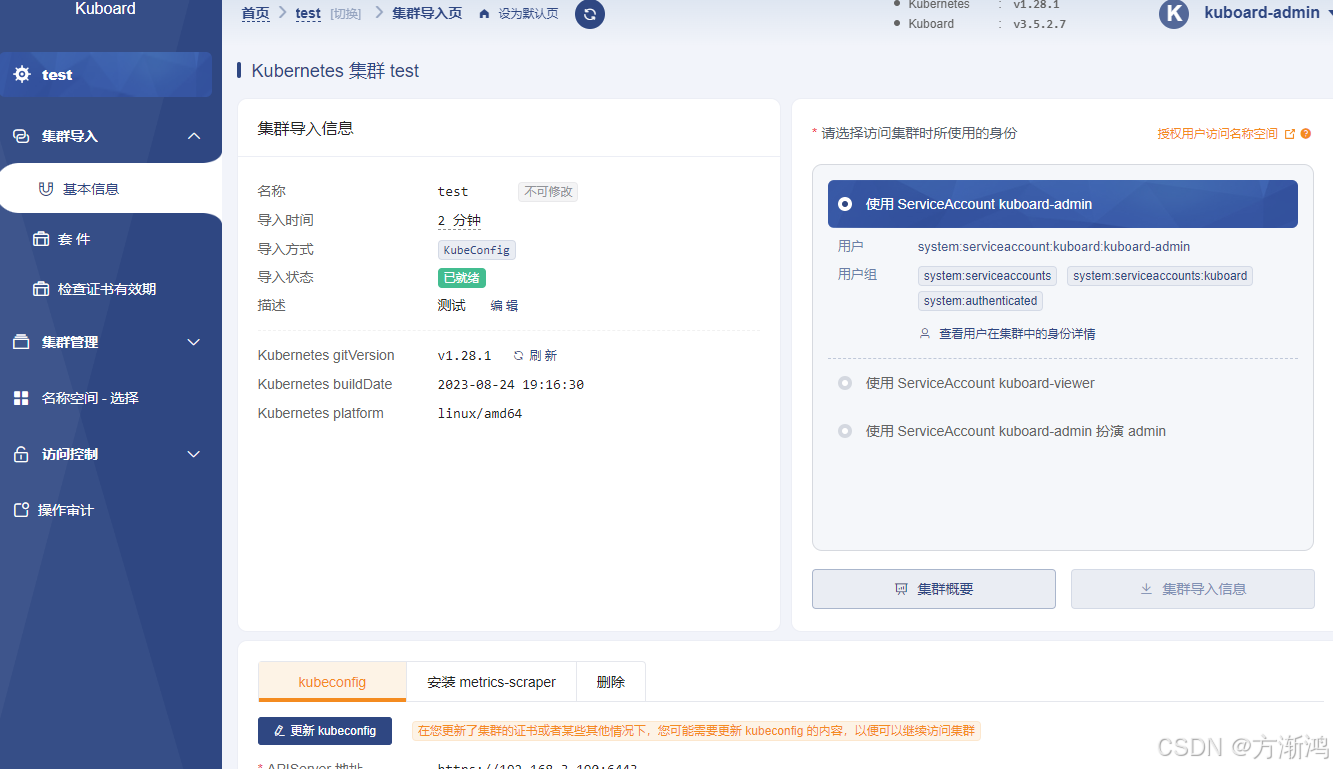Click the Kuboard logo text in sidebar
1333x769 pixels.
[x=105, y=9]
